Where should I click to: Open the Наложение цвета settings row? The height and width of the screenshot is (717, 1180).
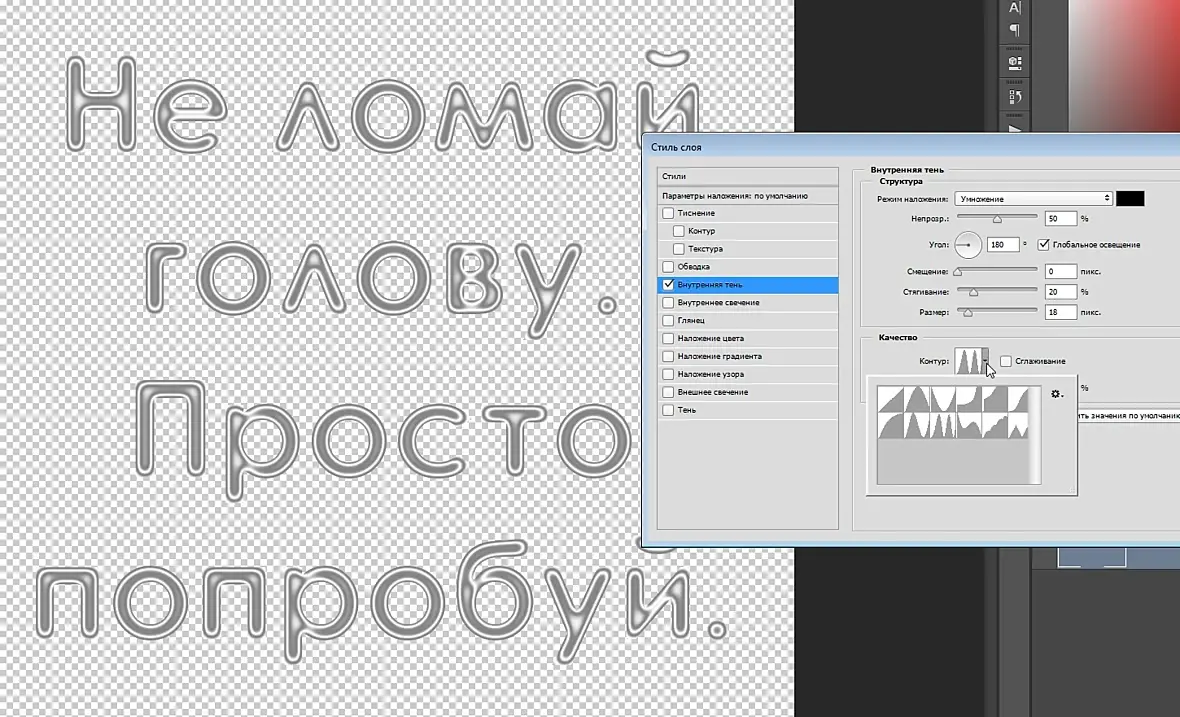[747, 339]
